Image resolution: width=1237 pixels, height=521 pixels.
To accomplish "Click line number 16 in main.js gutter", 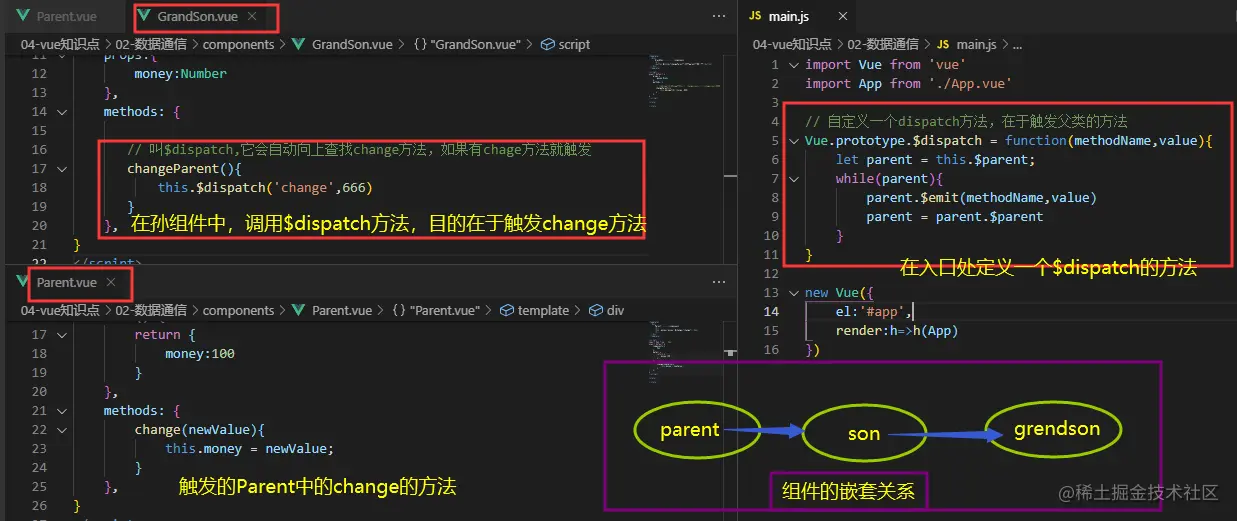I will (771, 350).
